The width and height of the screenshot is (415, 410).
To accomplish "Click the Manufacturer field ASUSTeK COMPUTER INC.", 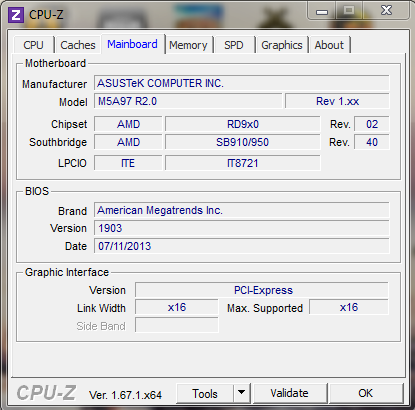I will pyautogui.click(x=242, y=83).
